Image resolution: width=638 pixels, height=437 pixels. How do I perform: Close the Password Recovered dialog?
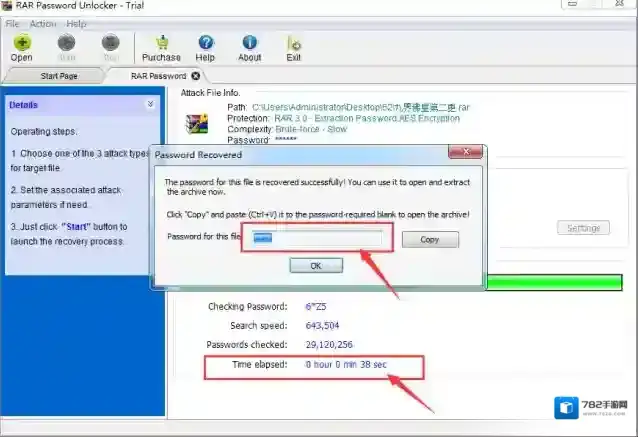pyautogui.click(x=465, y=152)
